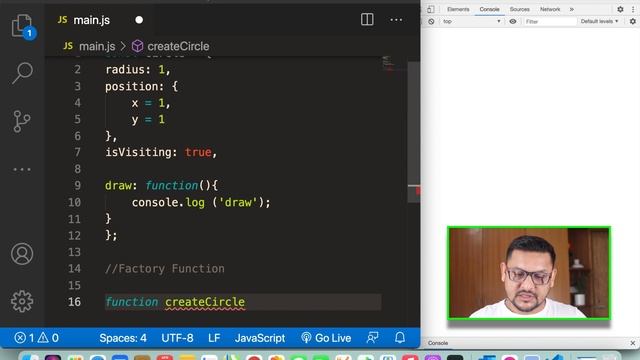
Task: Click the unsaved dot on main.js tab
Action: (139, 20)
